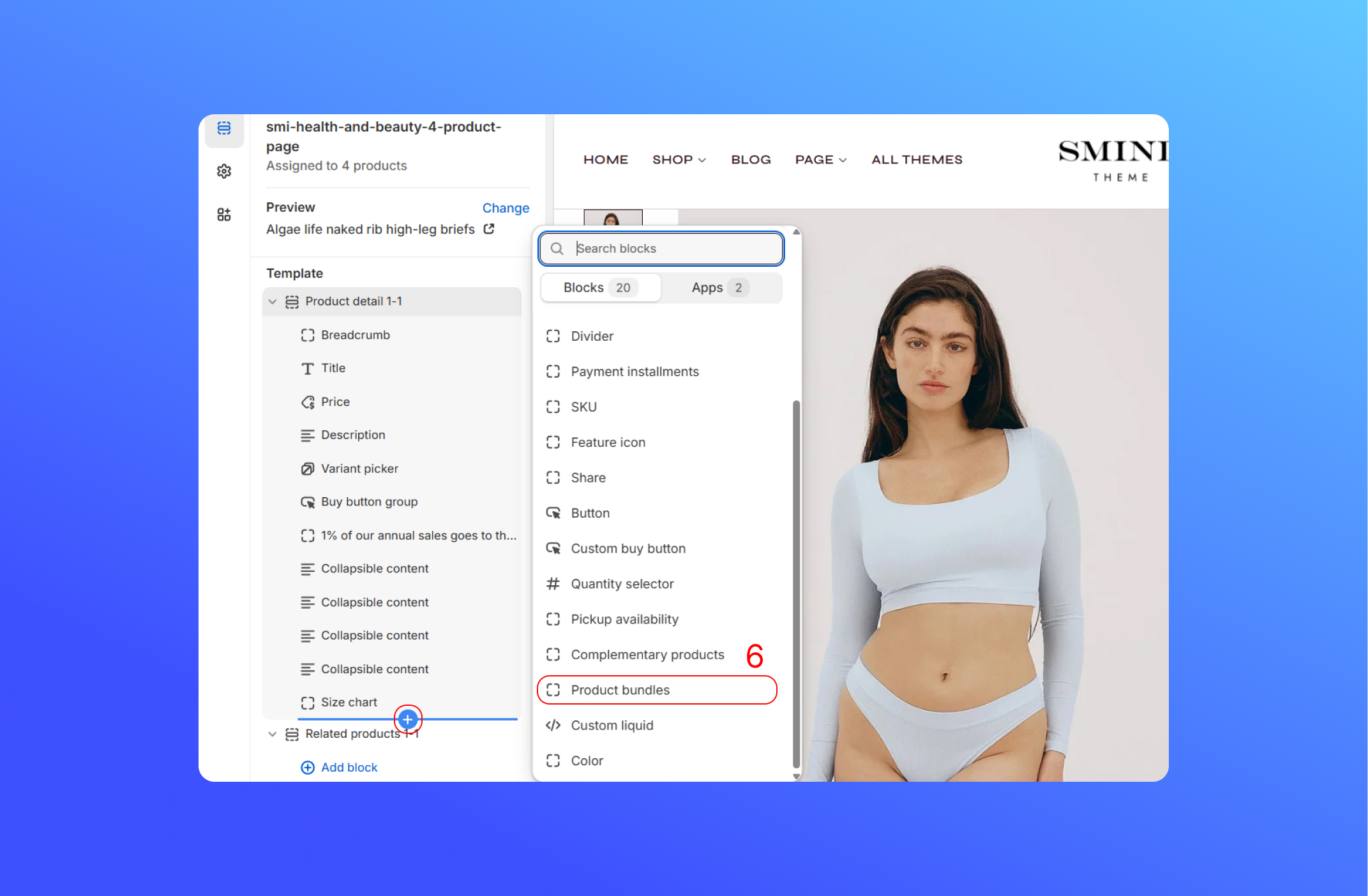The width and height of the screenshot is (1368, 896).
Task: Switch to the Apps tab
Action: (x=720, y=288)
